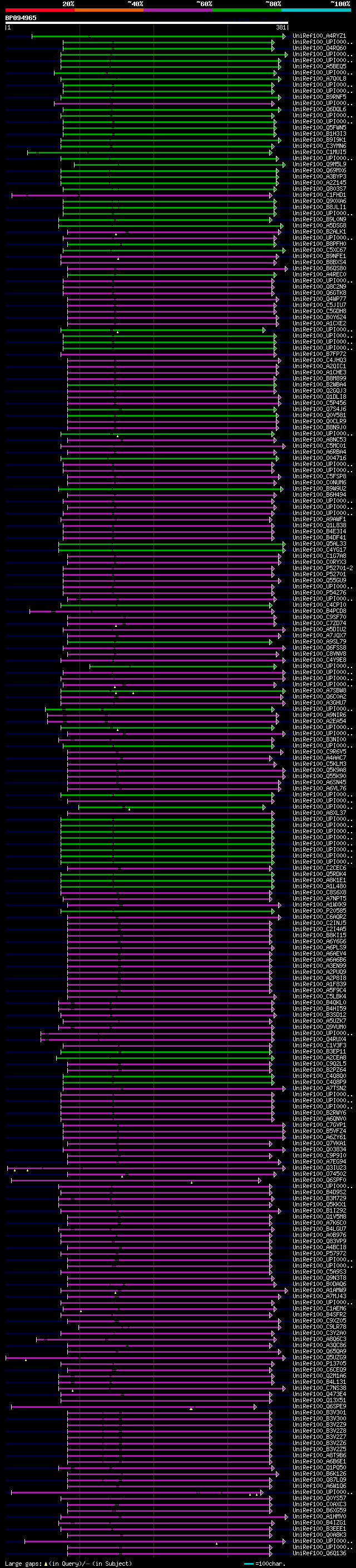Select the UniRef100_B3M729 entry
The image size is (356, 1568).
pos(319,1198)
